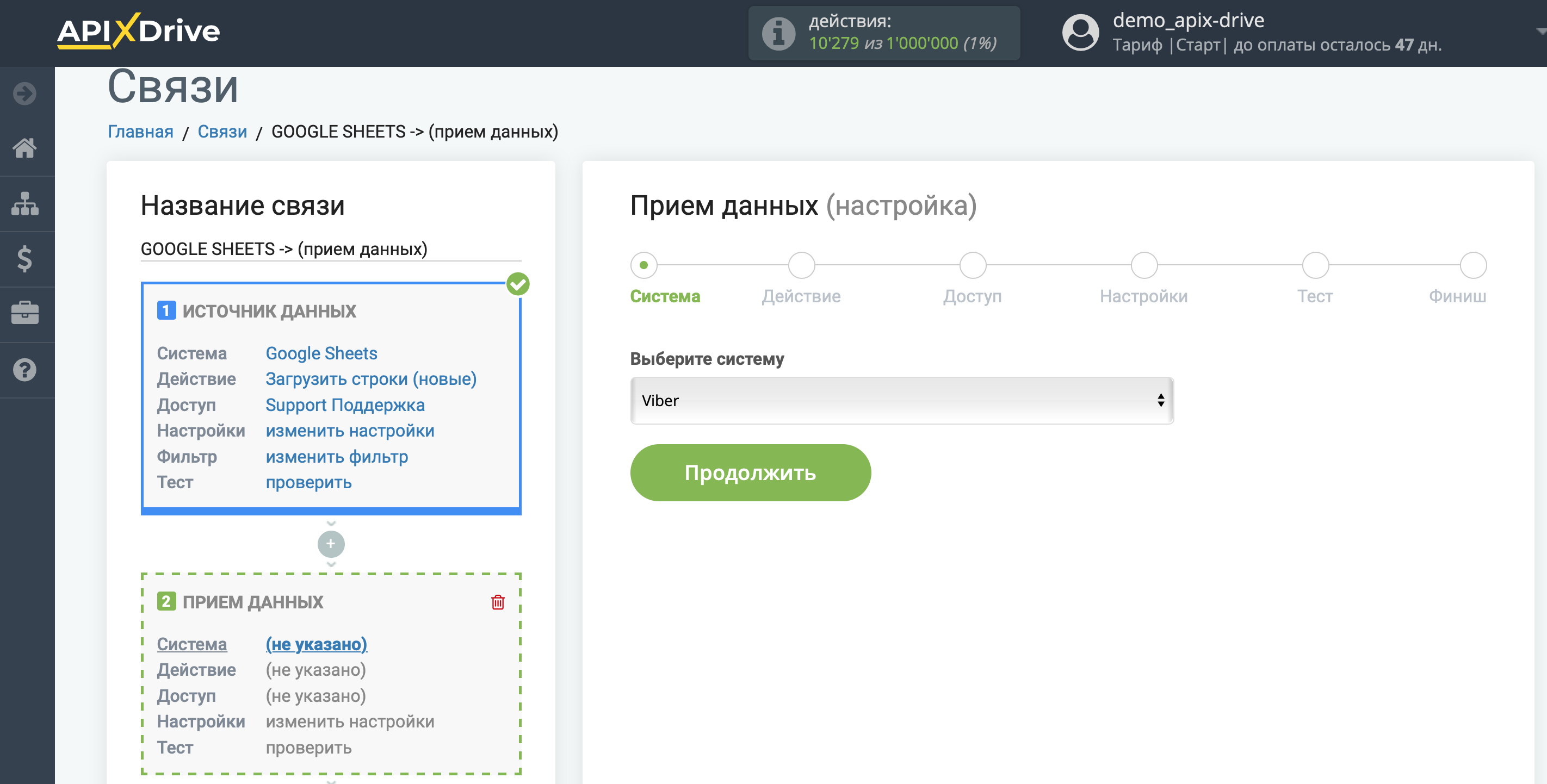Screen dimensions: 1547x784
Task: Click the underlined Система label in receiver block
Action: coord(192,644)
